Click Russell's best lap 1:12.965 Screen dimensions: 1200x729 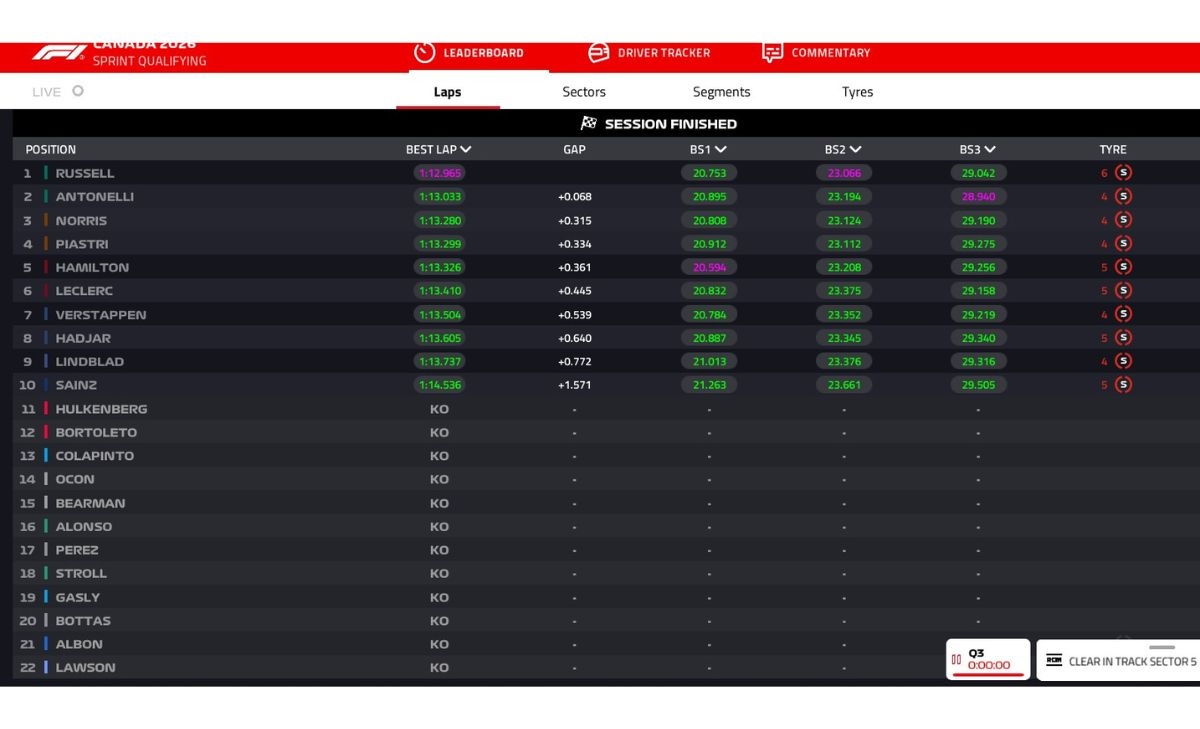point(439,173)
